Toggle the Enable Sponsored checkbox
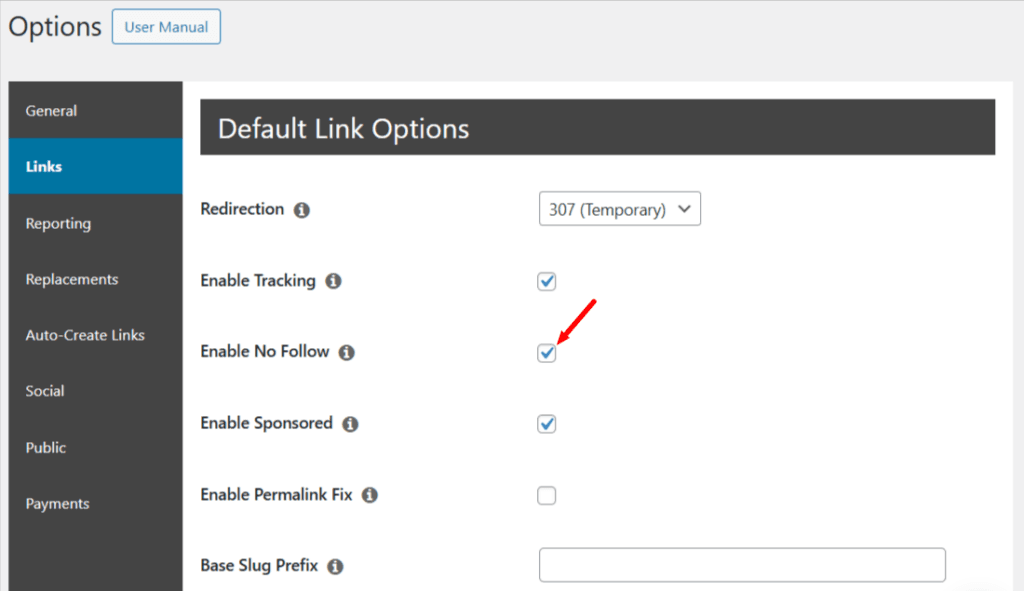Screen dimensions: 1024x591 546,424
